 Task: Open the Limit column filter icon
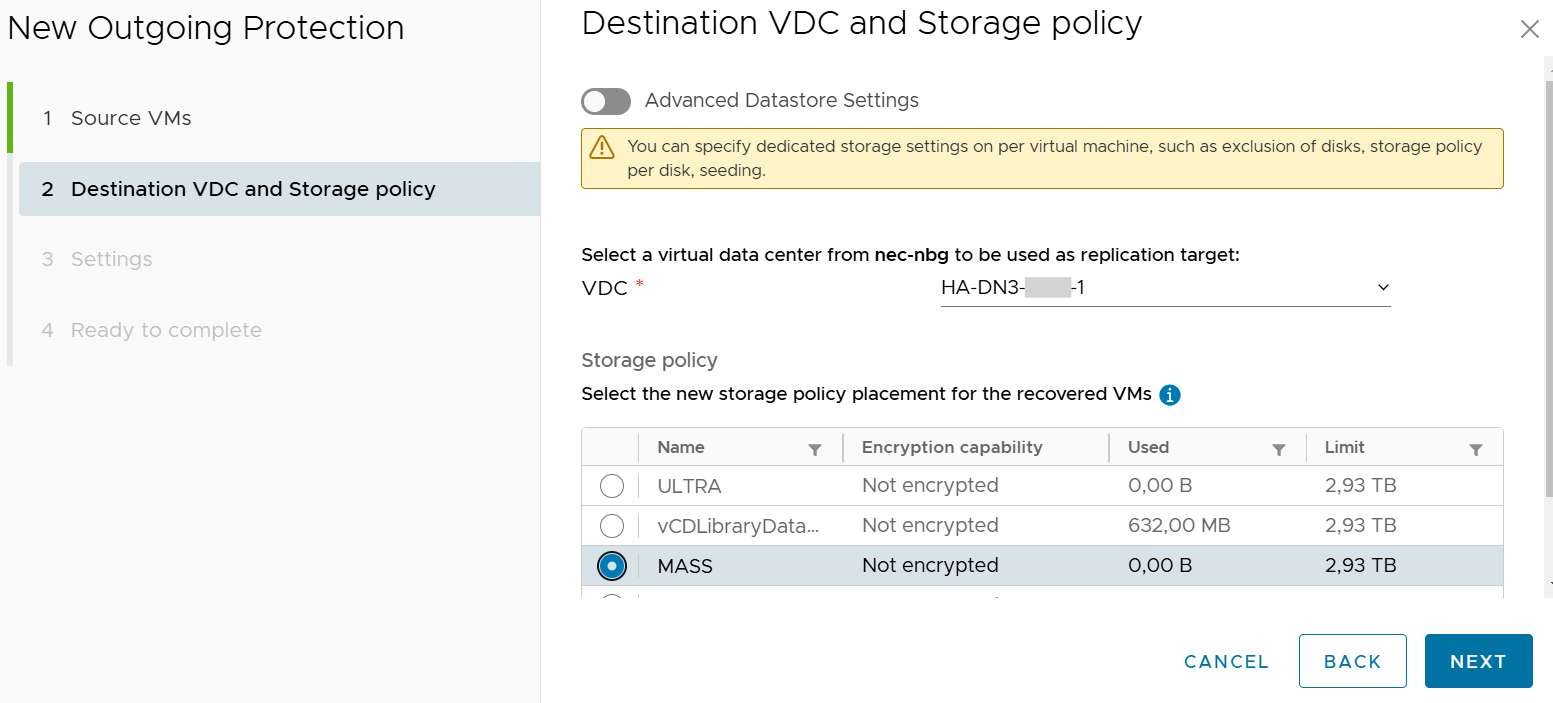coord(1475,450)
